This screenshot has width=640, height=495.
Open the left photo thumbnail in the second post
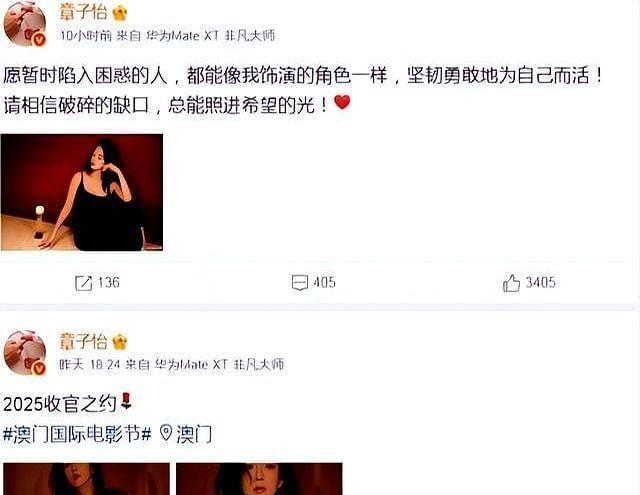(x=87, y=479)
